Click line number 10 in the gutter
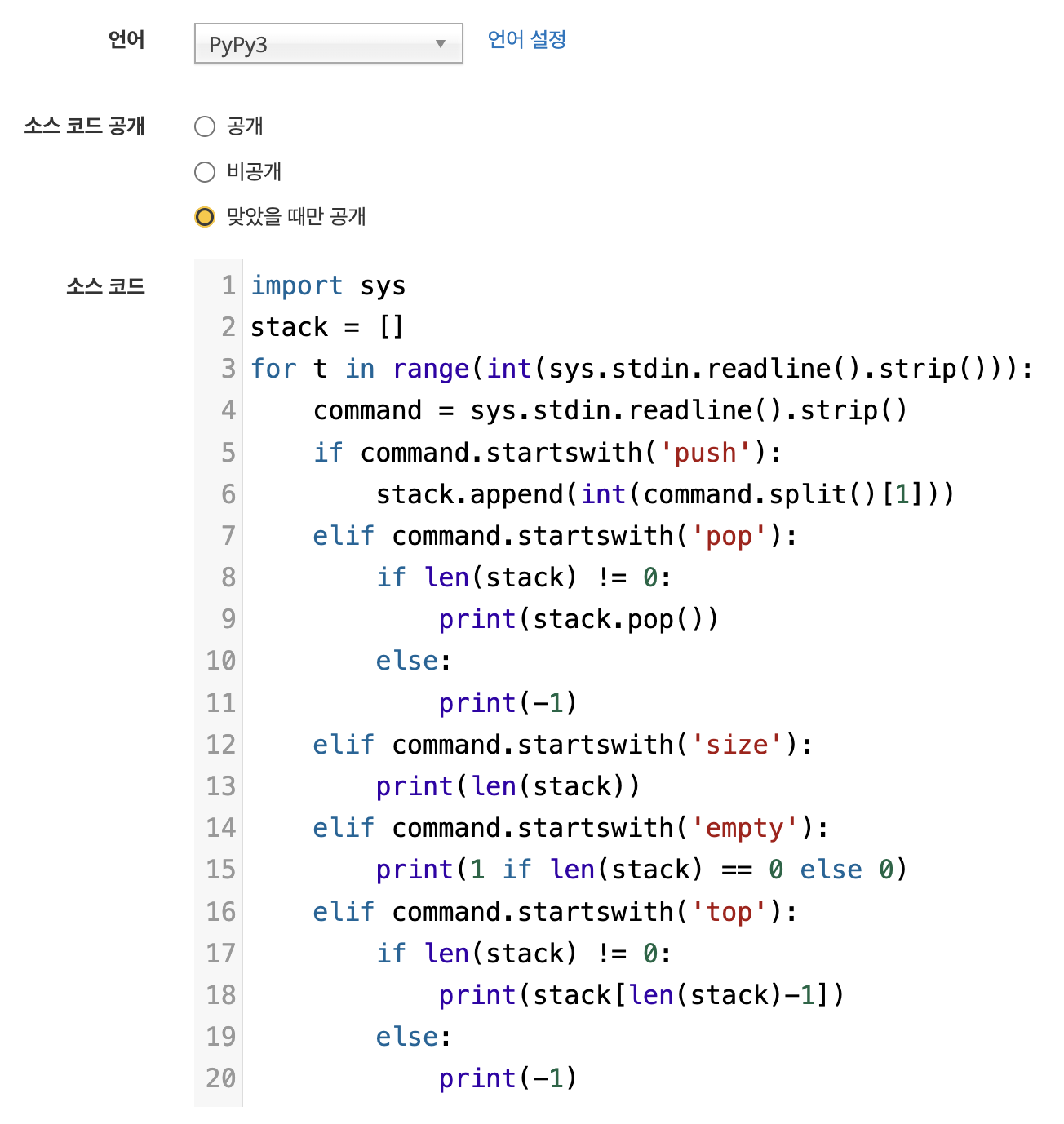Screen dimensions: 1064x1124 tap(220, 661)
